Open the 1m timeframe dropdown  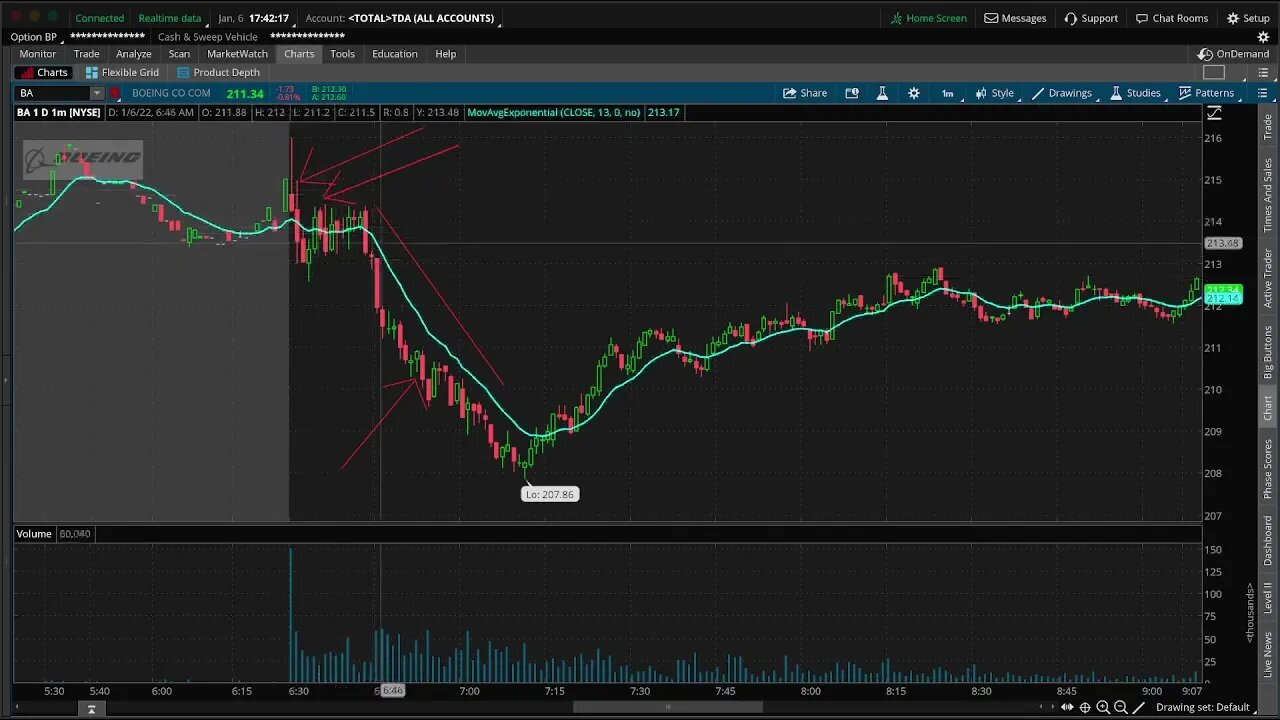[949, 93]
